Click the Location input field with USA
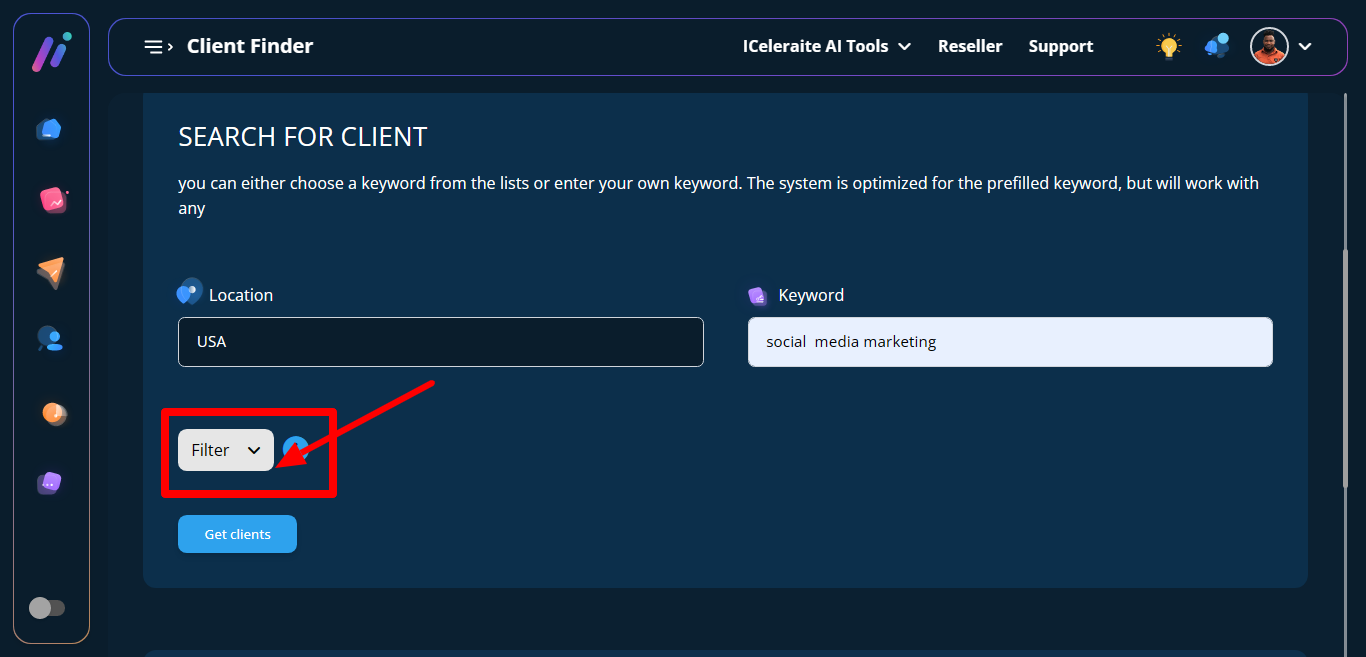1366x657 pixels. tap(440, 342)
